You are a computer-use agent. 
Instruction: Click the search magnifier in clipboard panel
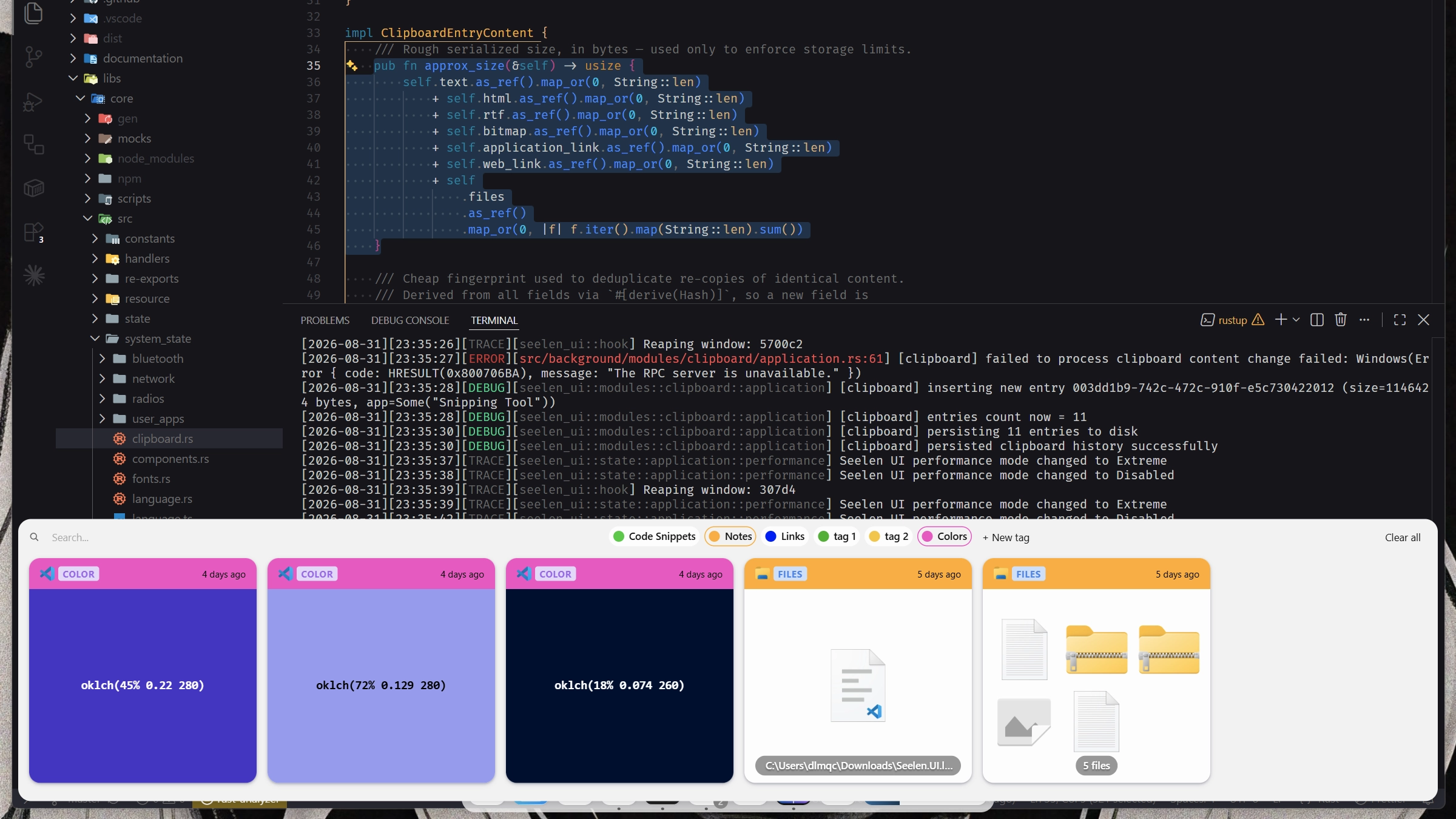(35, 537)
